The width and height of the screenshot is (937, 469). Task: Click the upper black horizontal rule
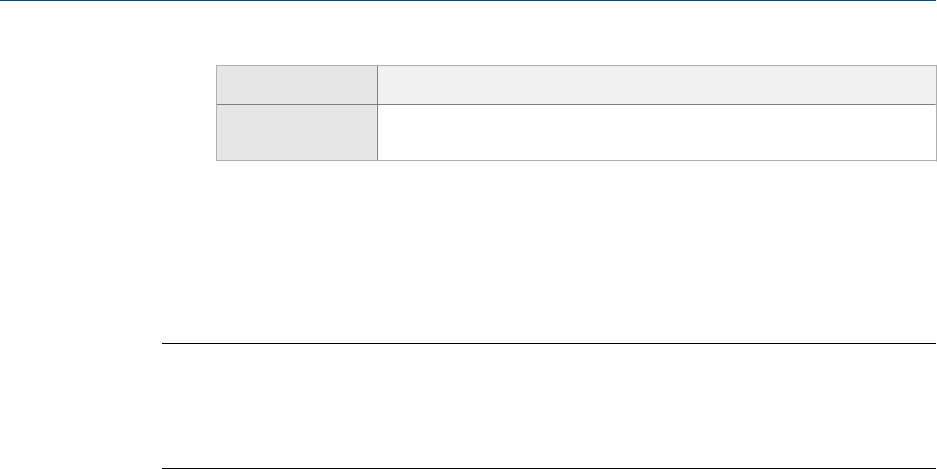point(548,345)
